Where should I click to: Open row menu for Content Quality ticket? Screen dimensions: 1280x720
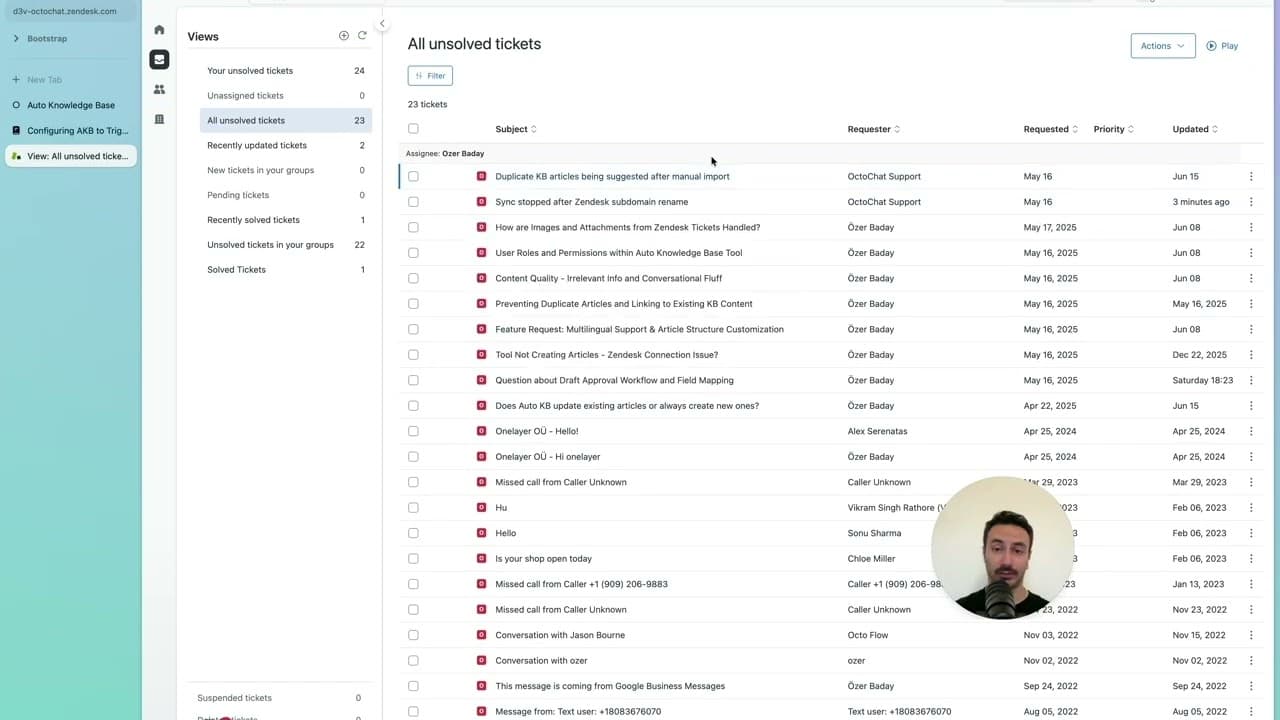pos(1251,278)
